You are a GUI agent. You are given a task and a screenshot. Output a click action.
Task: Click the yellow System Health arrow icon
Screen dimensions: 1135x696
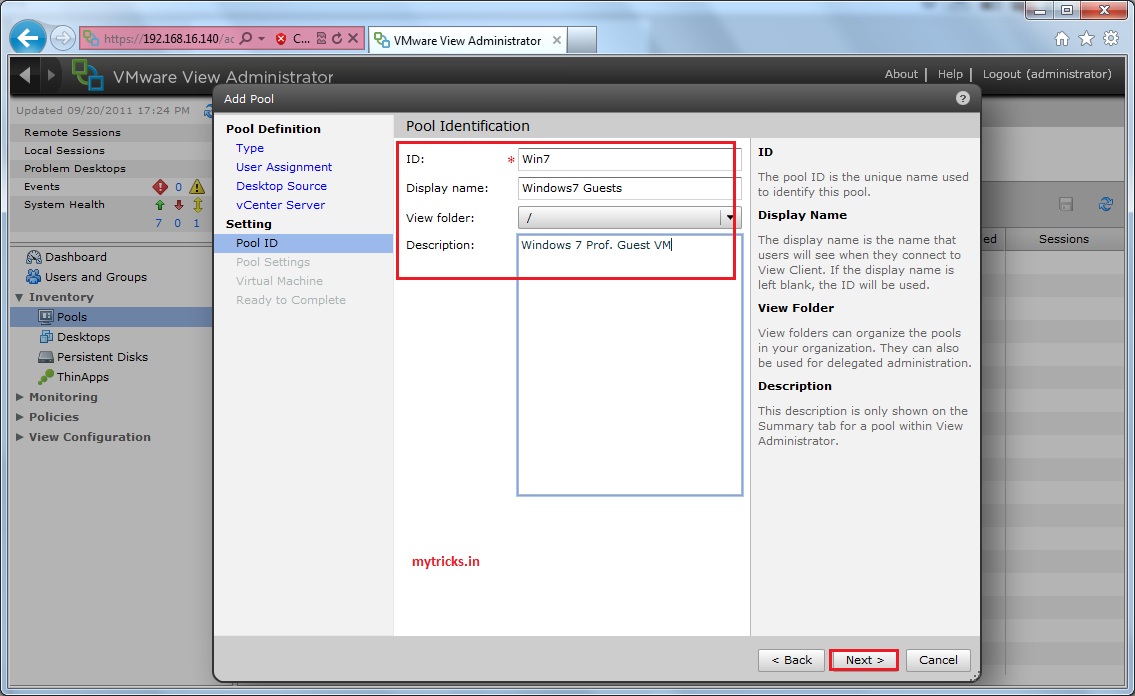[x=197, y=205]
